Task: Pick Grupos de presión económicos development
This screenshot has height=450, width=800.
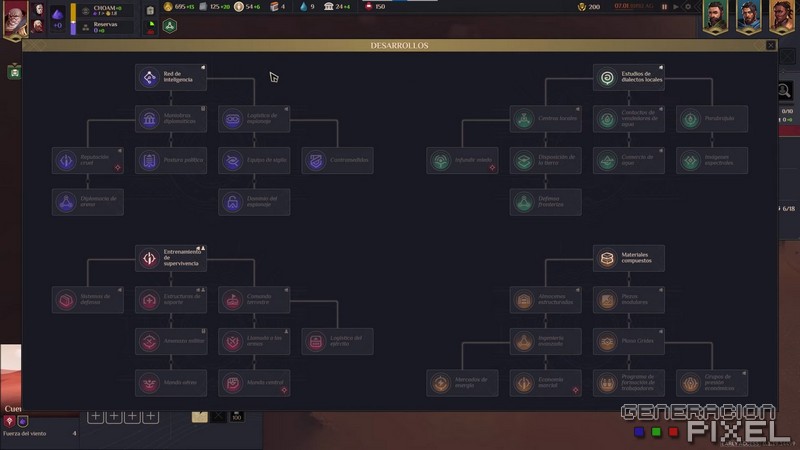Action: point(712,383)
